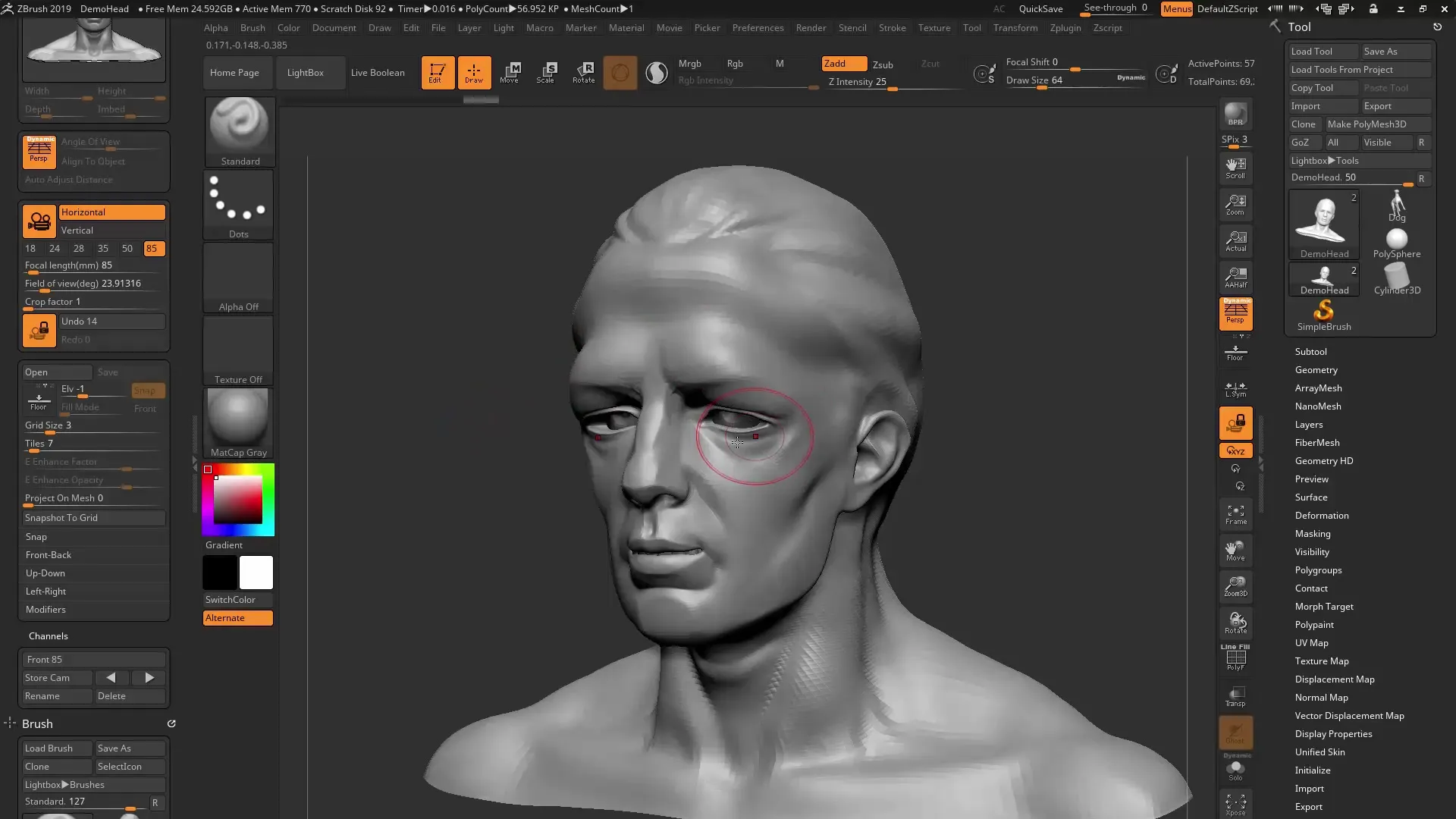Viewport: 1456px width, 819px height.
Task: Select the Cylinder3D tool
Action: pyautogui.click(x=1396, y=279)
